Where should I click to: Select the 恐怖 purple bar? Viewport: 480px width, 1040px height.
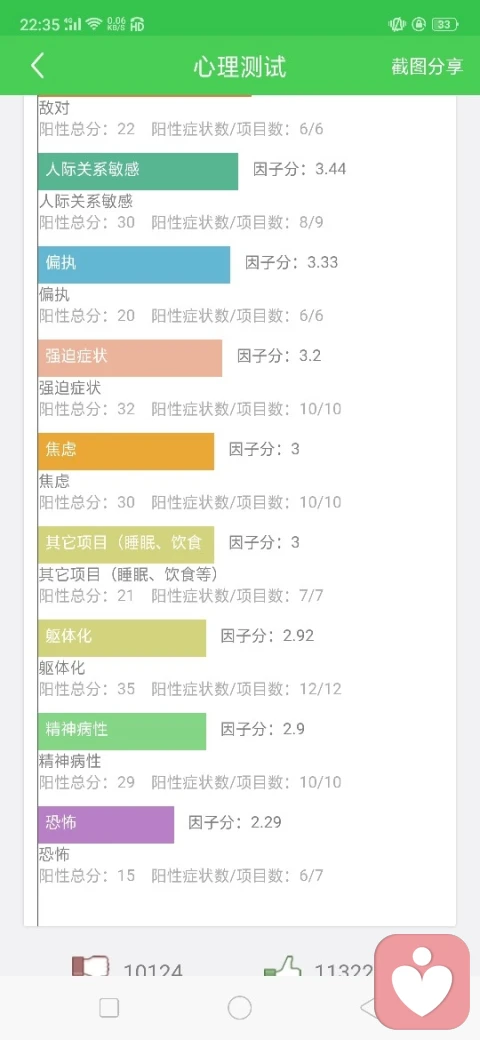[x=106, y=824]
